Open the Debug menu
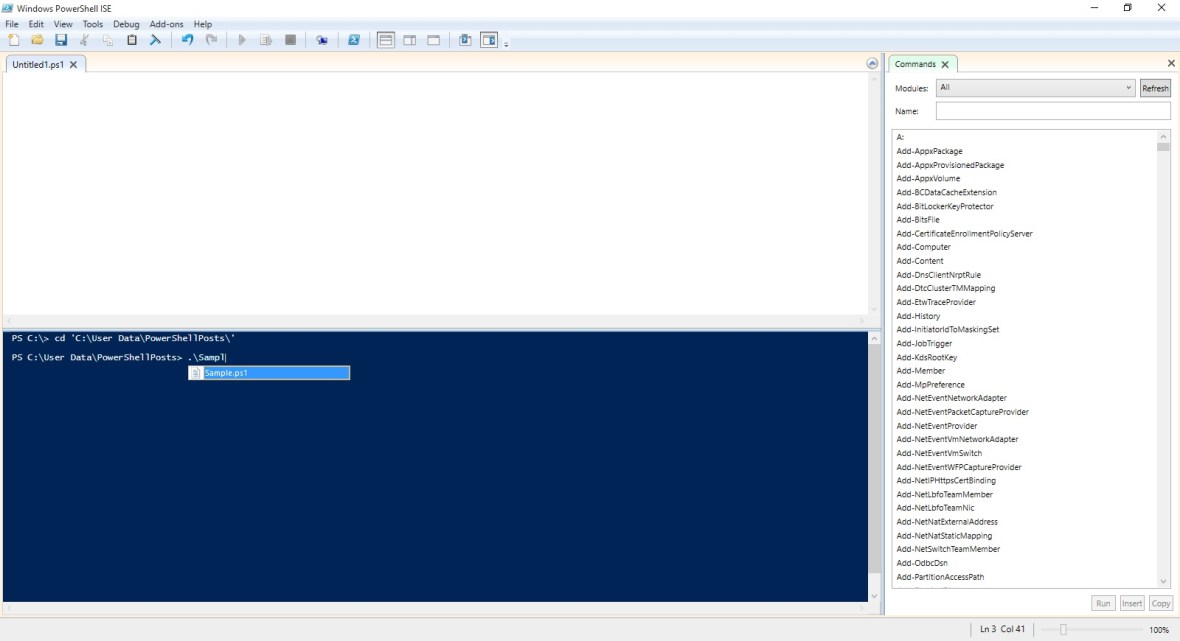1180x641 pixels. (126, 24)
